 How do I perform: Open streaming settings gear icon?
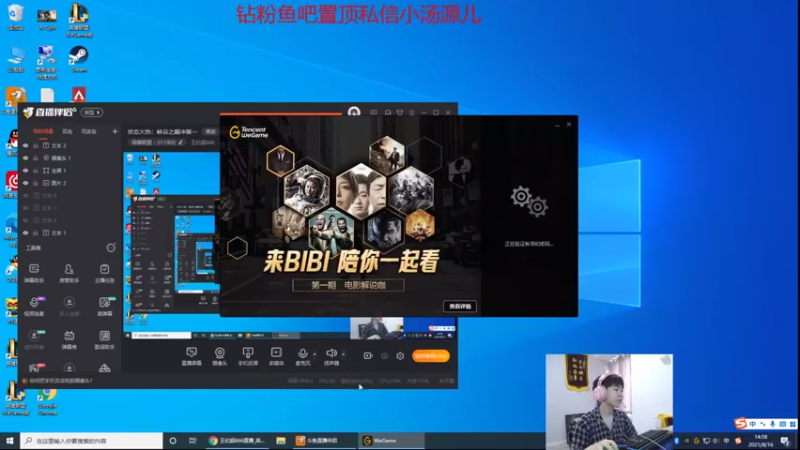[x=400, y=356]
